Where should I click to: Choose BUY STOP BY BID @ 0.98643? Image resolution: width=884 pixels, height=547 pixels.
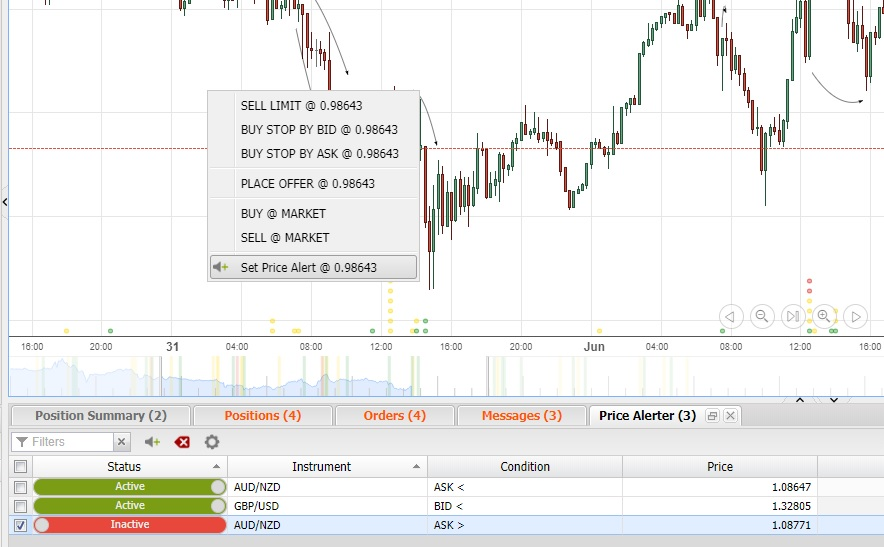point(313,130)
